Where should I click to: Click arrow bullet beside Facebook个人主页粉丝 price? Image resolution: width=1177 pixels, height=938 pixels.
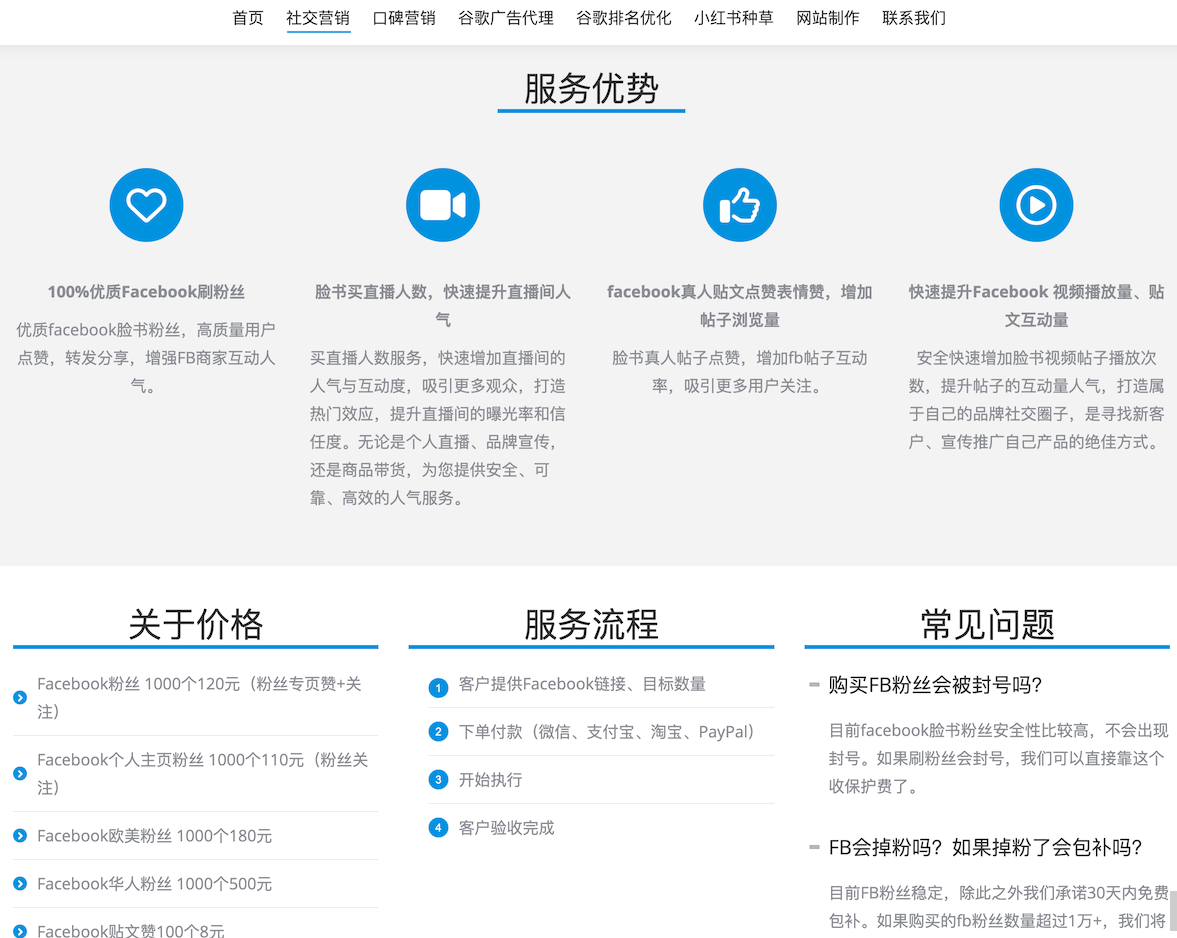click(20, 774)
